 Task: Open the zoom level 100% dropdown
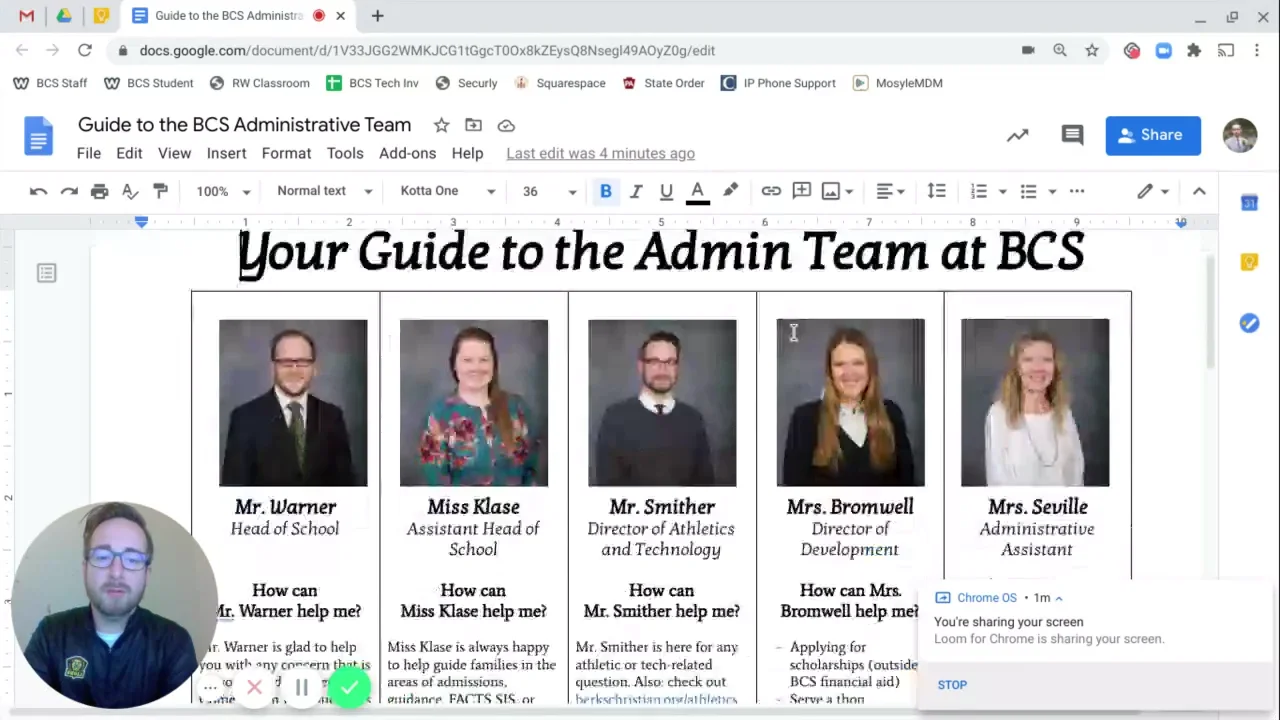coord(222,191)
